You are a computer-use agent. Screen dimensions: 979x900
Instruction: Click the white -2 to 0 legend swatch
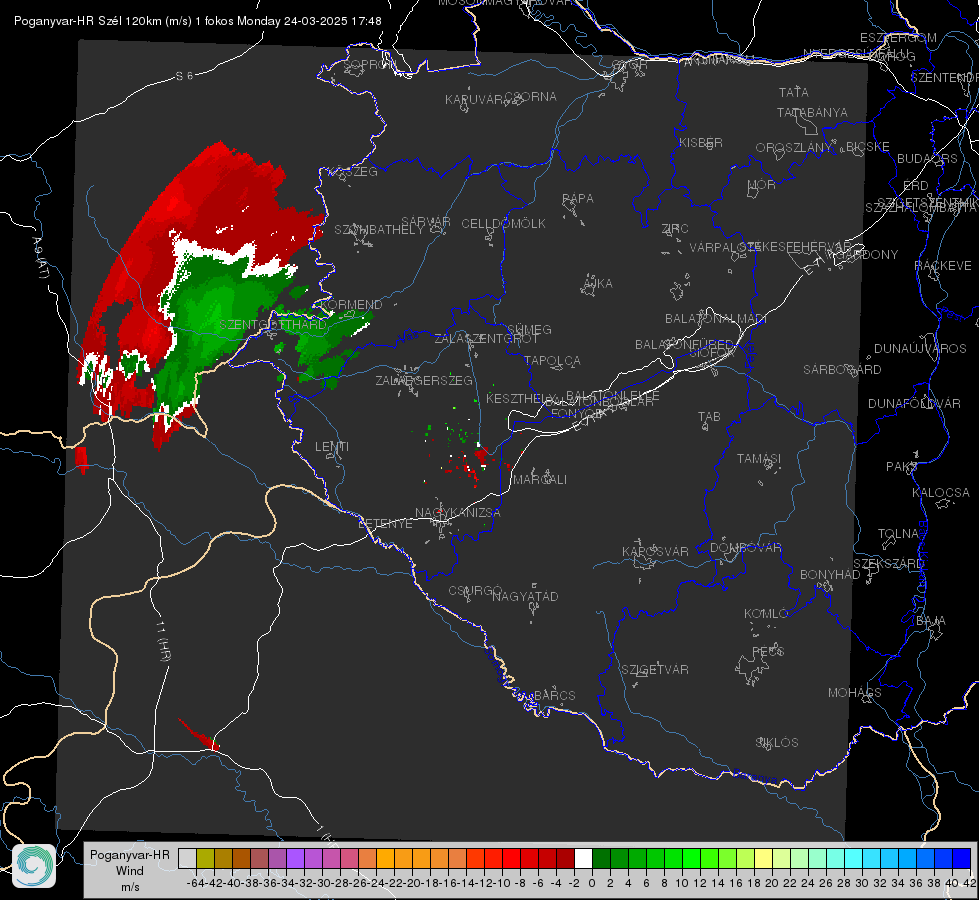pyautogui.click(x=583, y=858)
